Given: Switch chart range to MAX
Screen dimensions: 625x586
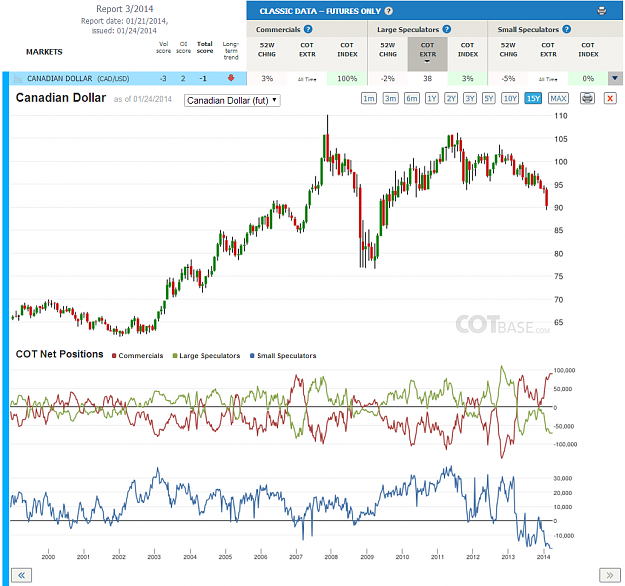Looking at the screenshot, I should (558, 98).
